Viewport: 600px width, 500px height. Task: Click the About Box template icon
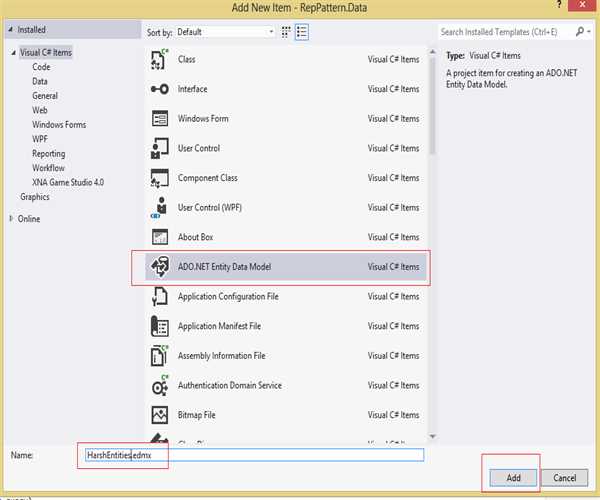click(159, 238)
